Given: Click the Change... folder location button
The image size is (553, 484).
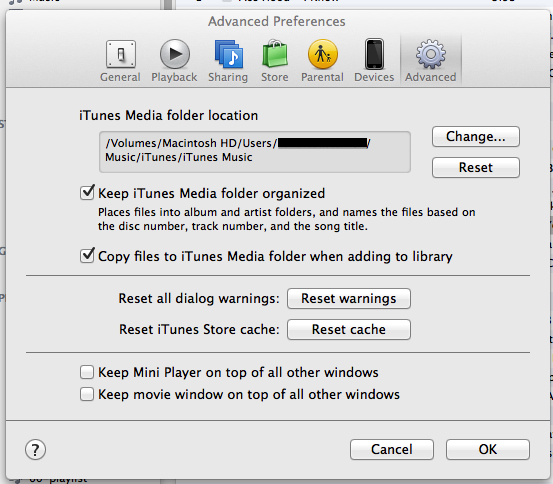Looking at the screenshot, I should (x=476, y=137).
